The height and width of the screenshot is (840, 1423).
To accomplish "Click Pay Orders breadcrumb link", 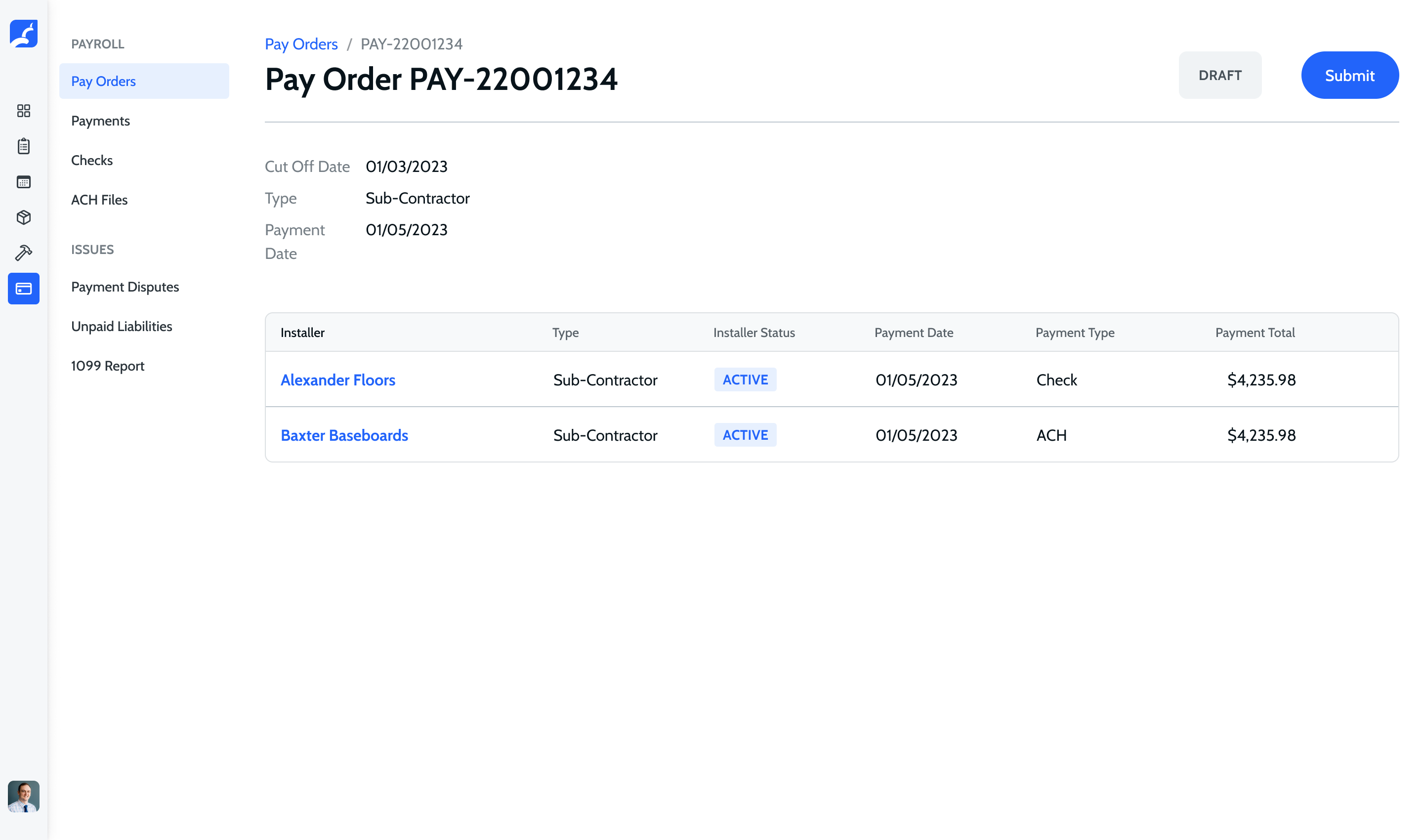I will [301, 44].
